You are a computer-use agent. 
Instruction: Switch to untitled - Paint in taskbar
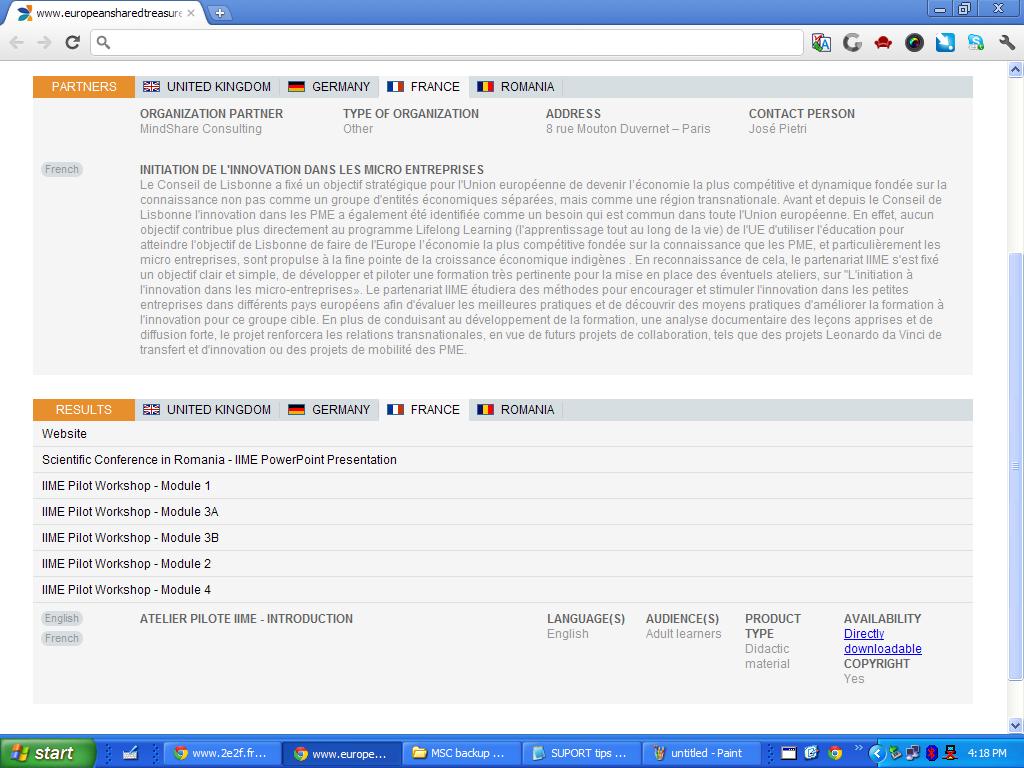[x=703, y=753]
